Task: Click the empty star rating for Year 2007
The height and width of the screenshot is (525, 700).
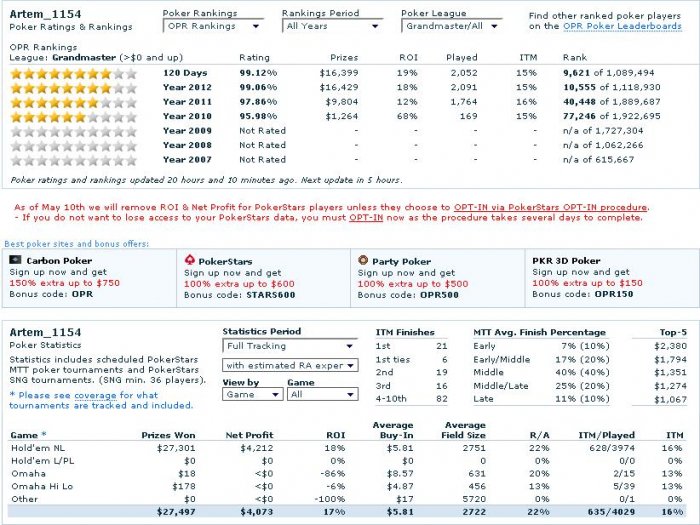Action: [74, 160]
